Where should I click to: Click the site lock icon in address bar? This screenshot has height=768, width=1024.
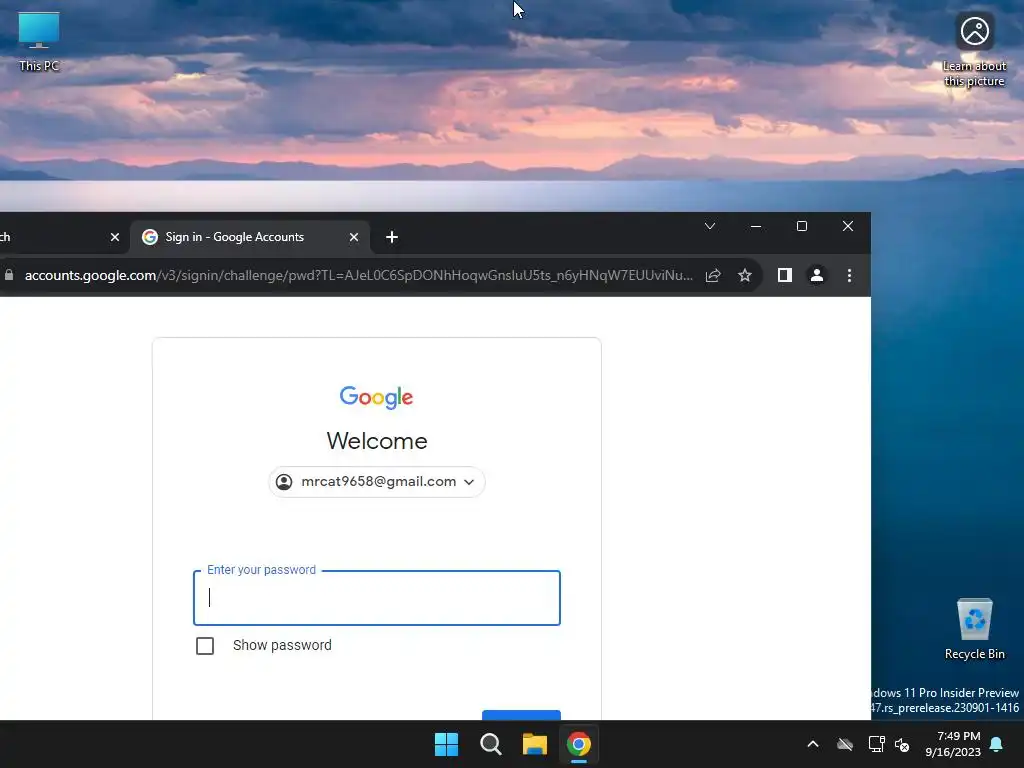click(x=9, y=275)
